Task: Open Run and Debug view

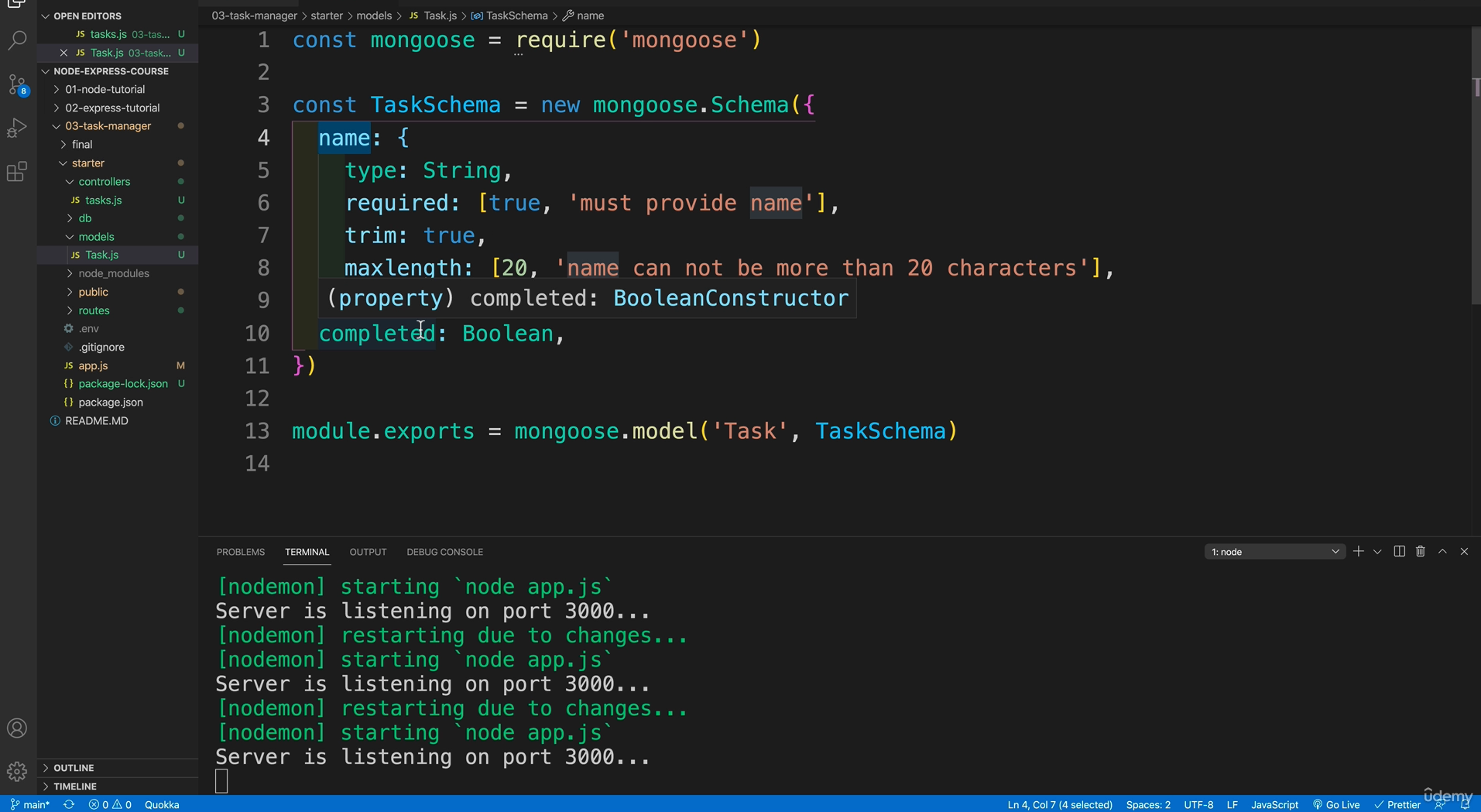Action: 17,128
